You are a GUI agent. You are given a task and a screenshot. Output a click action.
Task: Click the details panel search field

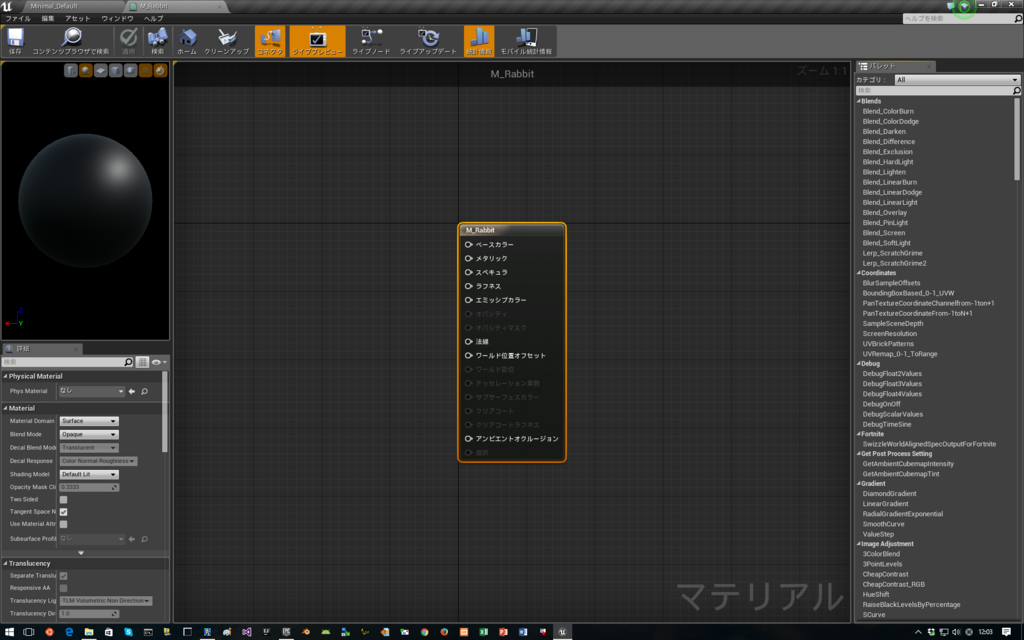click(67, 362)
